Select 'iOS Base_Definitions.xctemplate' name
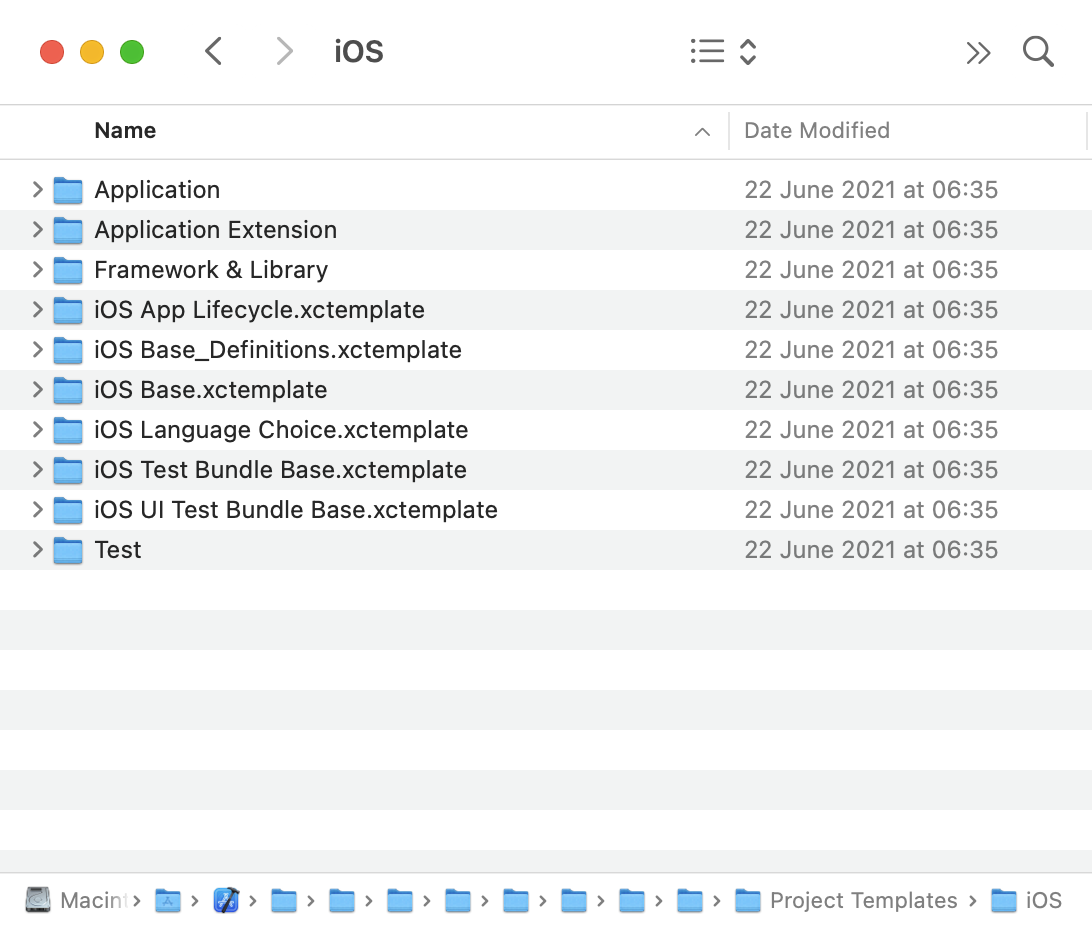The image size is (1092, 928). click(x=278, y=349)
